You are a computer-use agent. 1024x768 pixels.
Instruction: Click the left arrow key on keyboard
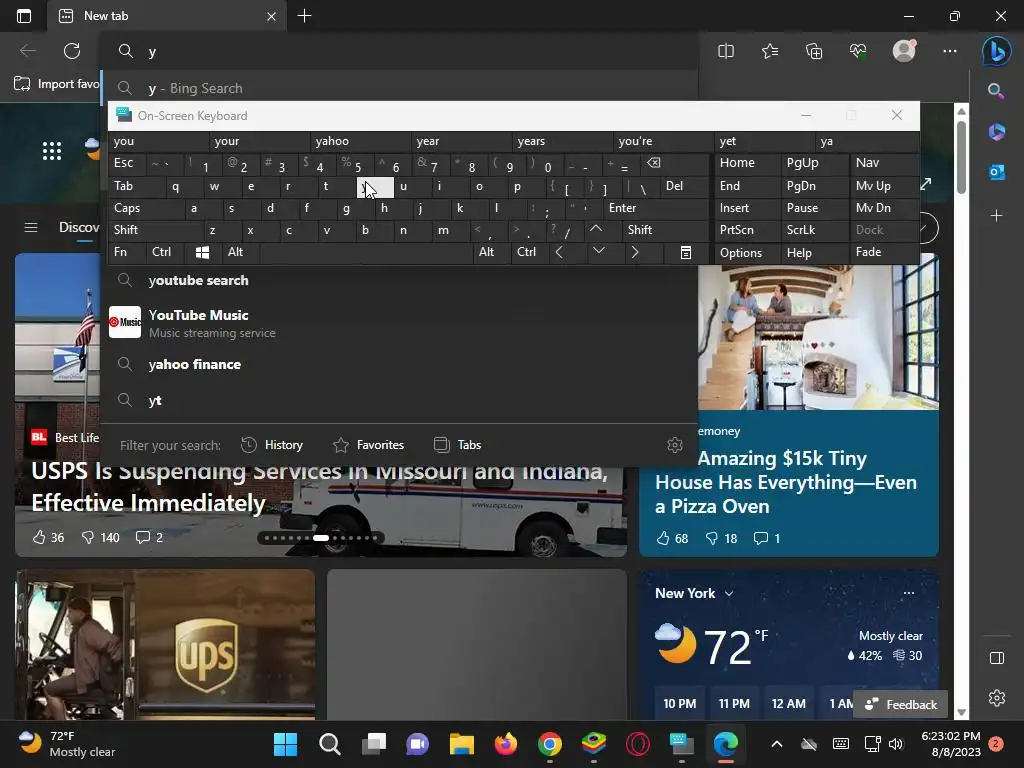(559, 252)
